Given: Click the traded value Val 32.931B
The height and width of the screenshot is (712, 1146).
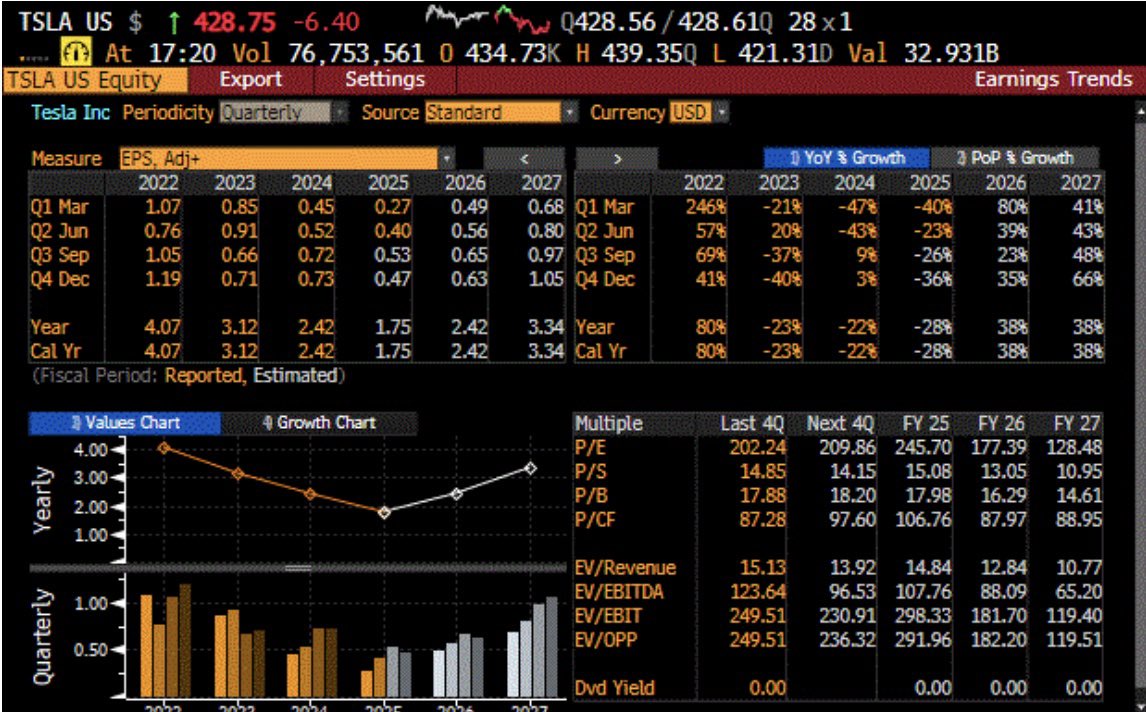Looking at the screenshot, I should coord(923,53).
